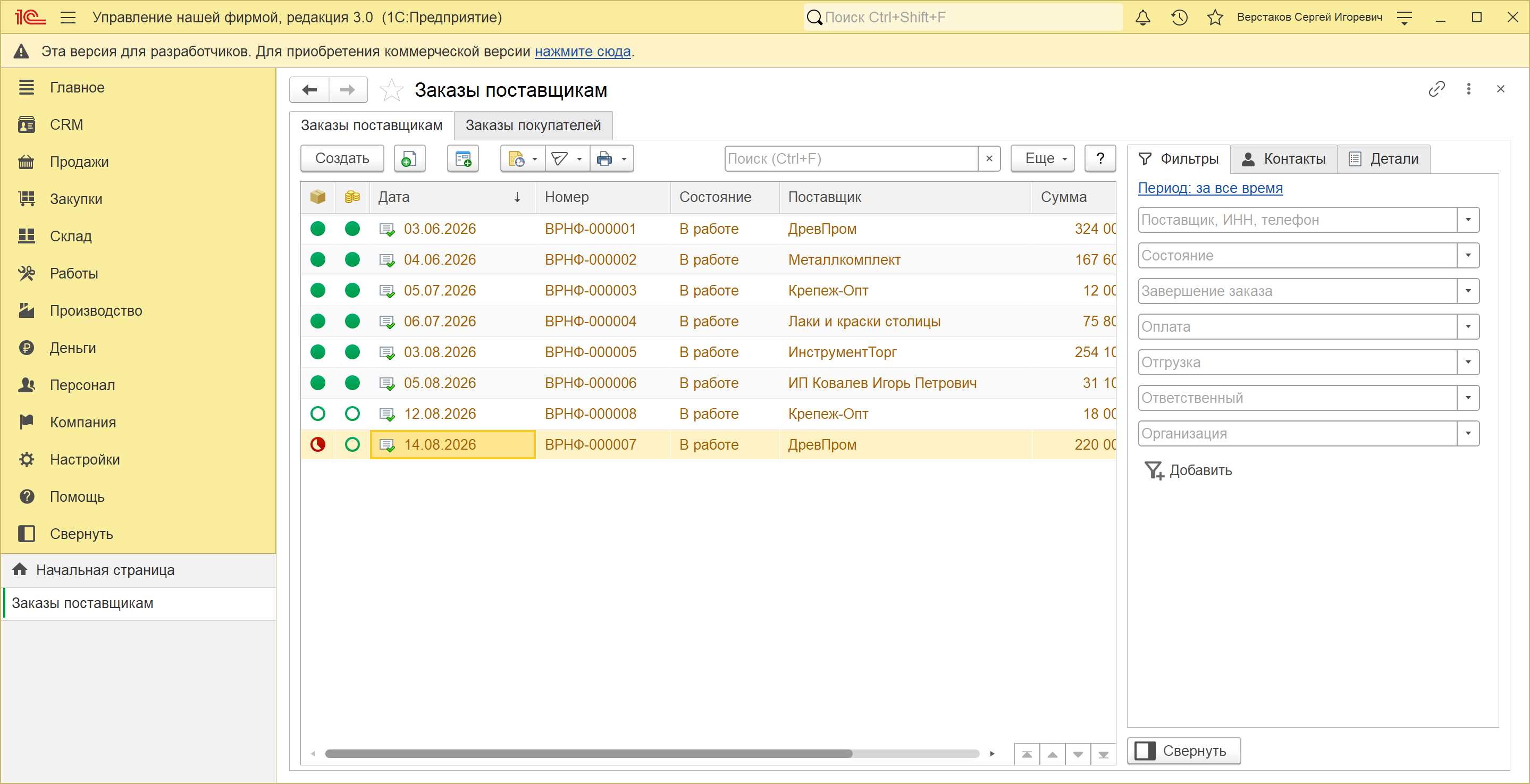Open service settings icon next to user name
Screen dimensions: 1530x784
coord(1404,18)
